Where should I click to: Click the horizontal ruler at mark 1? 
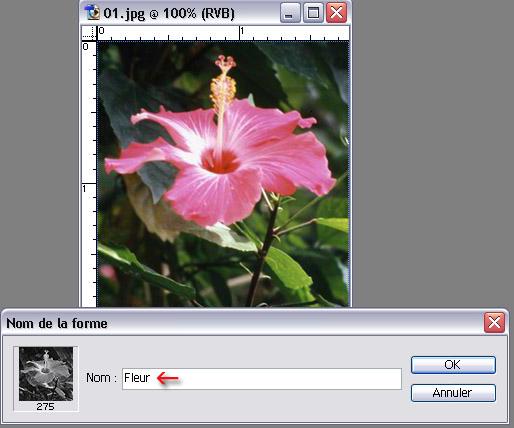[x=241, y=33]
